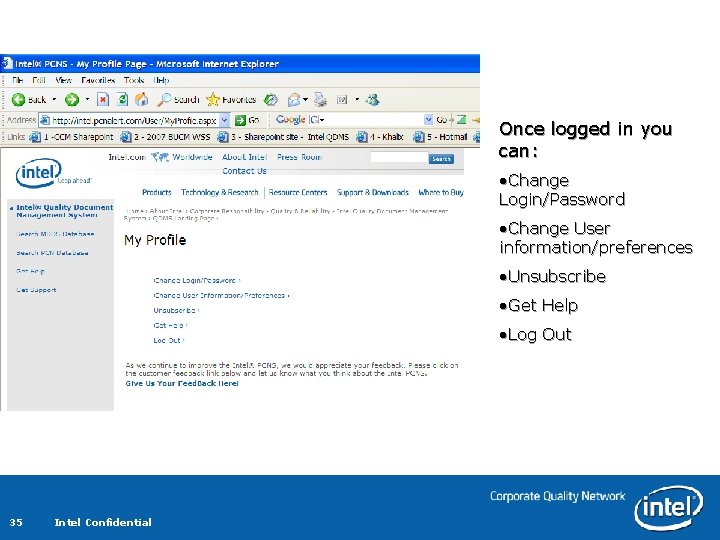Image resolution: width=720 pixels, height=540 pixels.
Task: Click Give Us Your Feedback Here link
Action: pos(182,383)
